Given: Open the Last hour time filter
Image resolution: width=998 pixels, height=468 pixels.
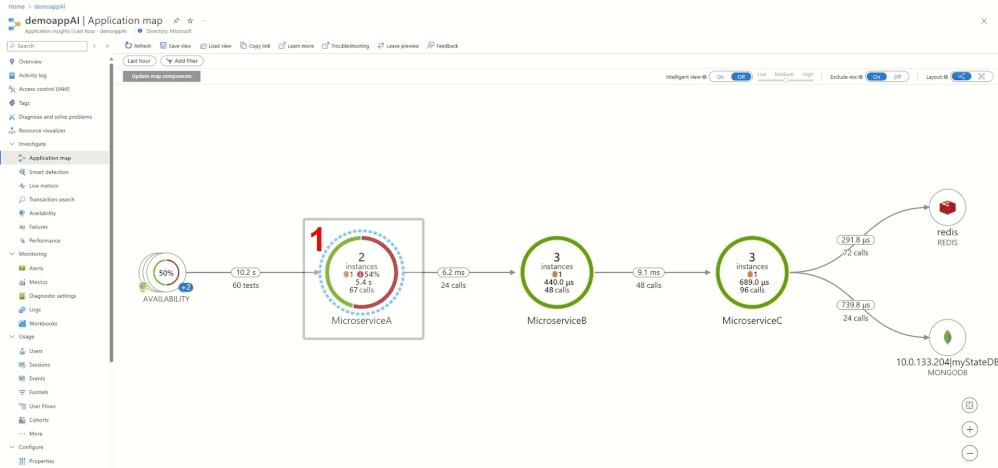Looking at the screenshot, I should coord(139,61).
